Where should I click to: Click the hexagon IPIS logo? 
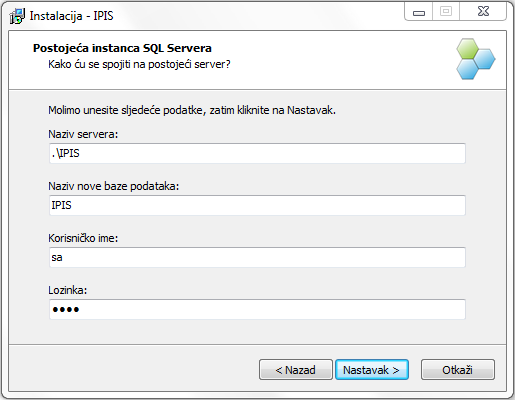click(x=476, y=59)
